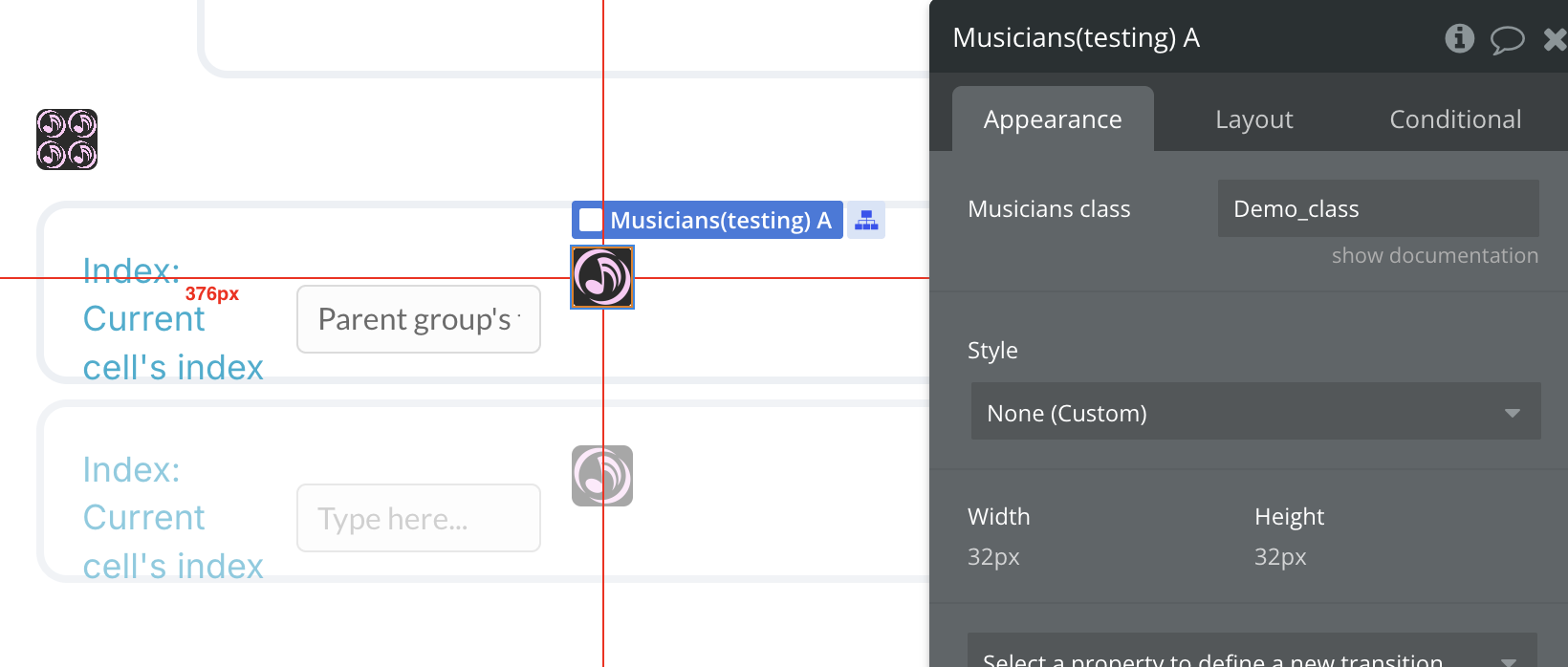Click the parent hierarchy icon beside the element label

(866, 221)
